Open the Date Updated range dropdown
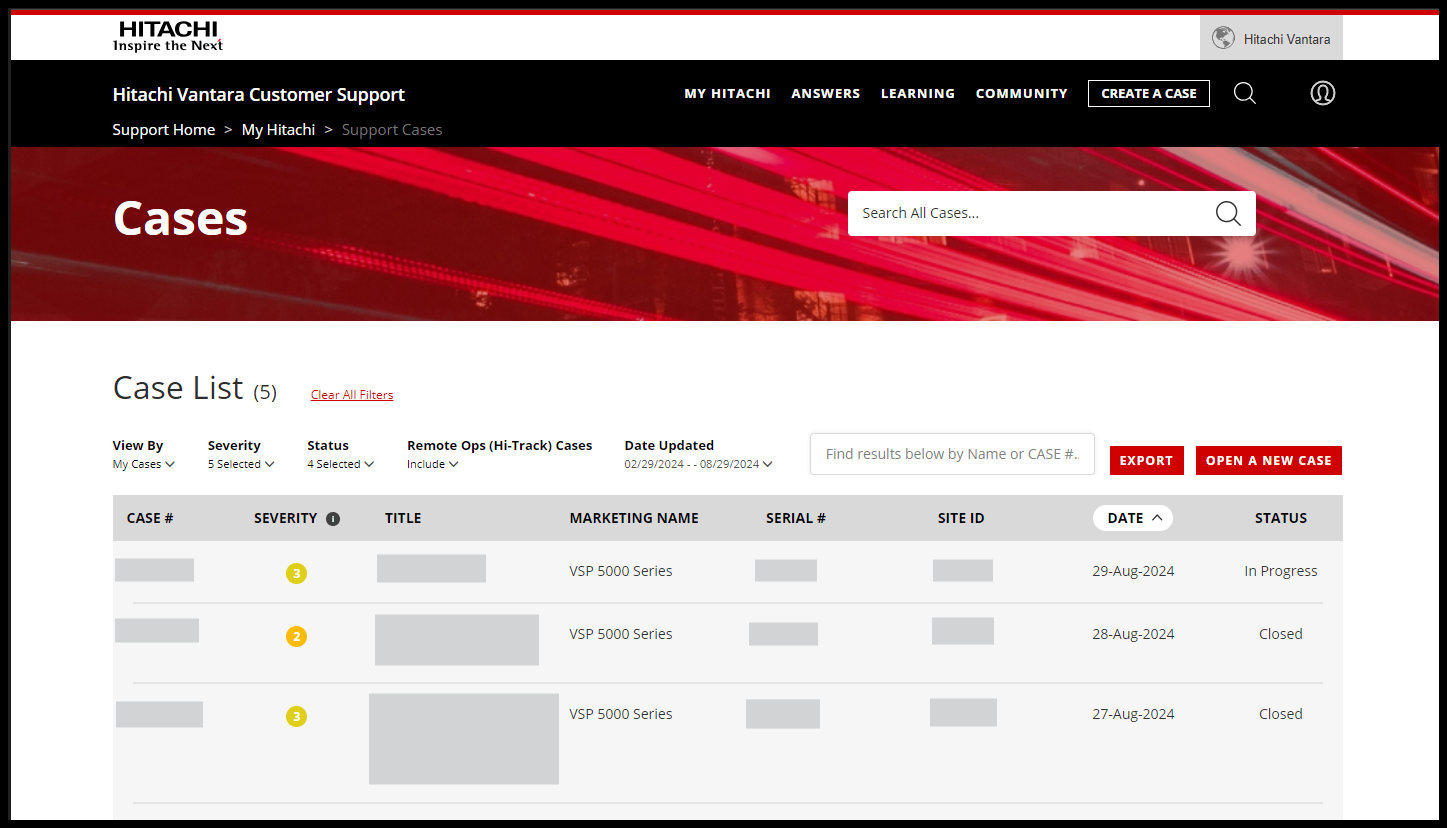 [699, 464]
